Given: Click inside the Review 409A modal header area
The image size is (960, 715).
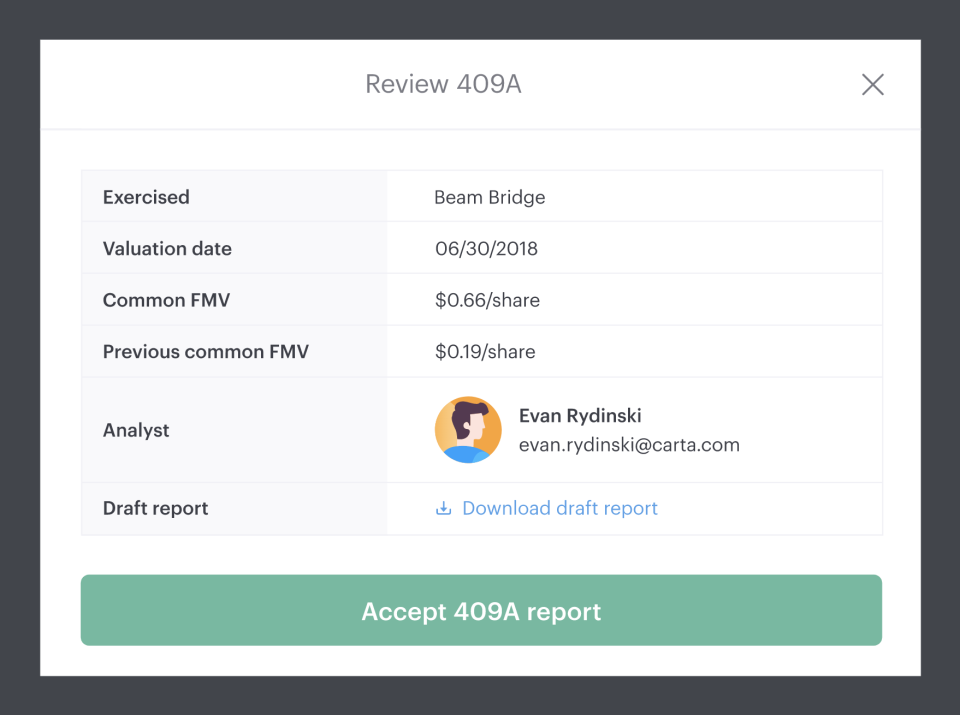Looking at the screenshot, I should click(x=250, y=84).
